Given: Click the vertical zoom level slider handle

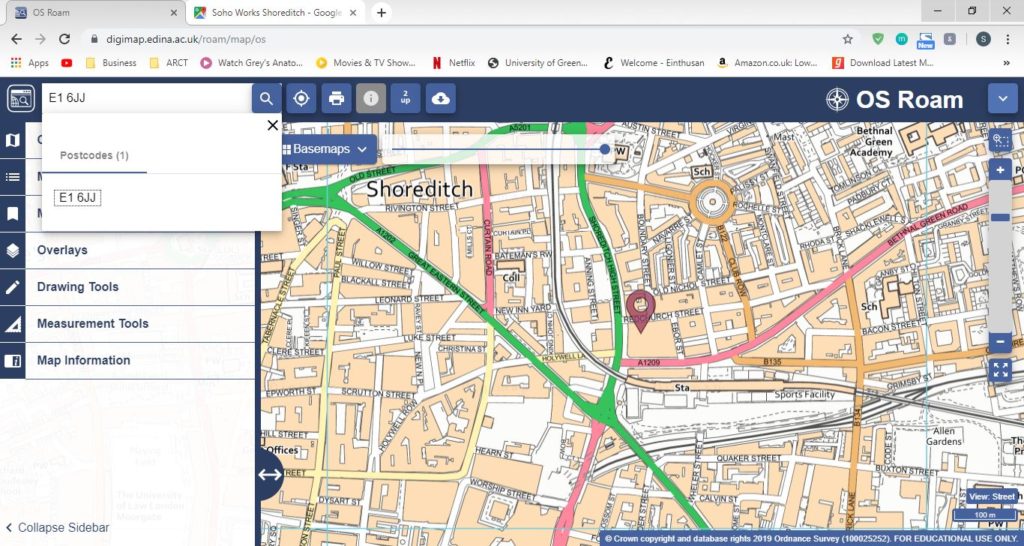Looking at the screenshot, I should point(1000,217).
